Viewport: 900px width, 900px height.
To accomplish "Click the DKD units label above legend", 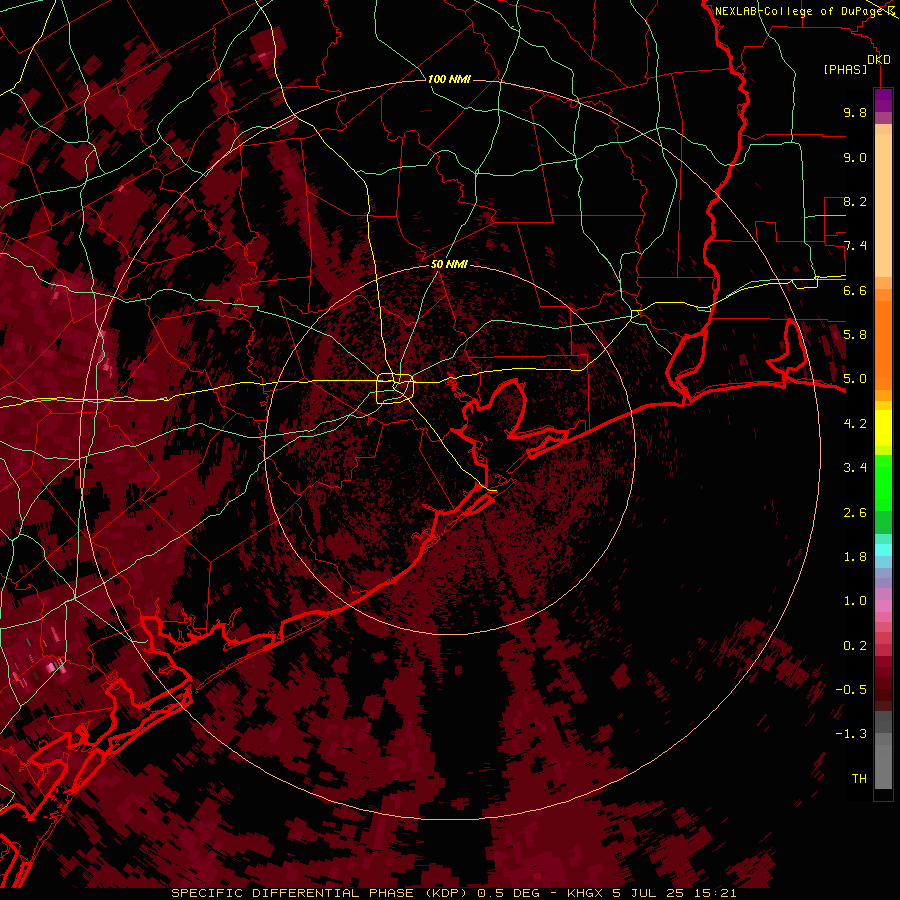I will click(x=879, y=59).
